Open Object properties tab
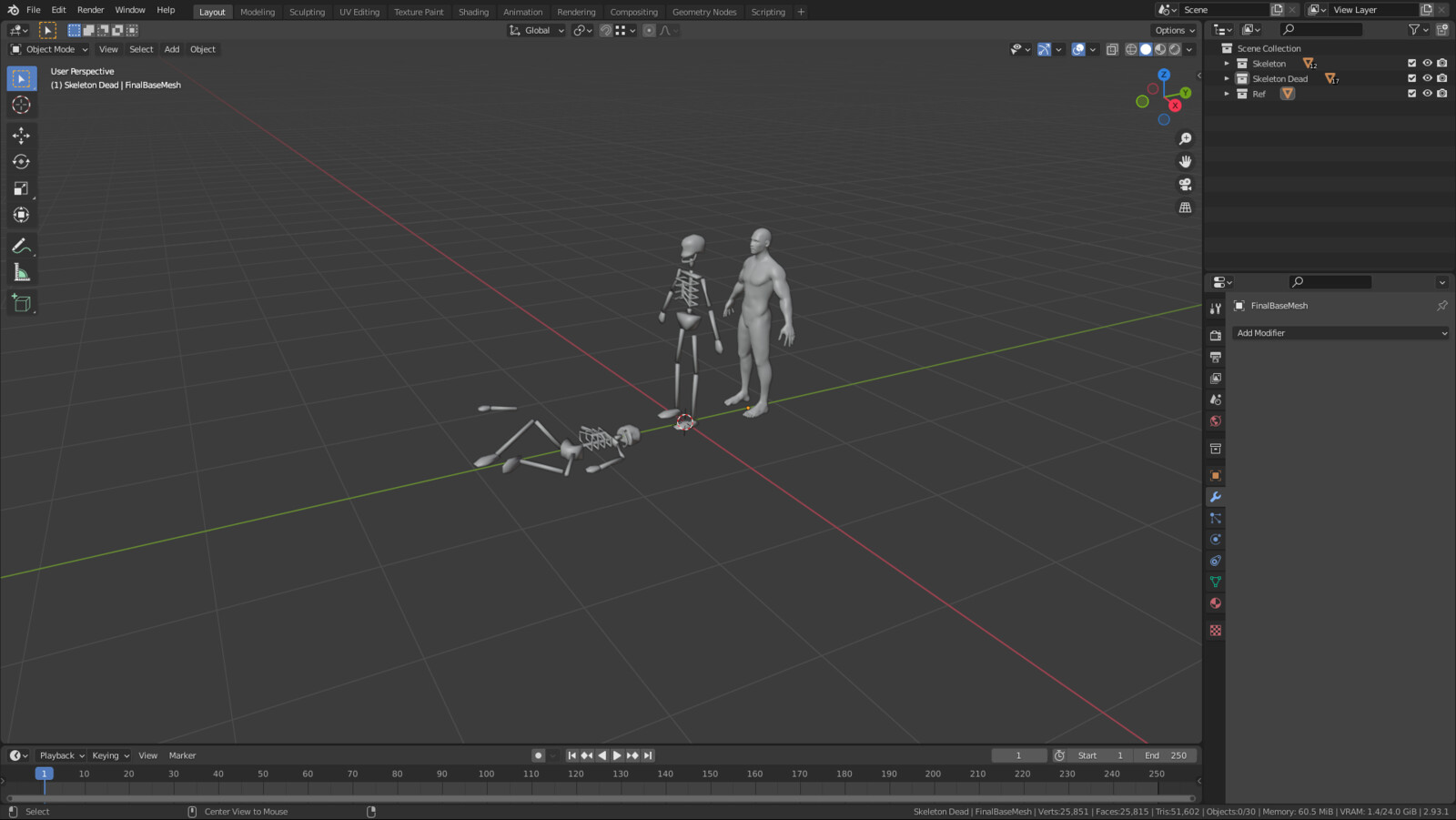This screenshot has width=1456, height=820. 1216,475
